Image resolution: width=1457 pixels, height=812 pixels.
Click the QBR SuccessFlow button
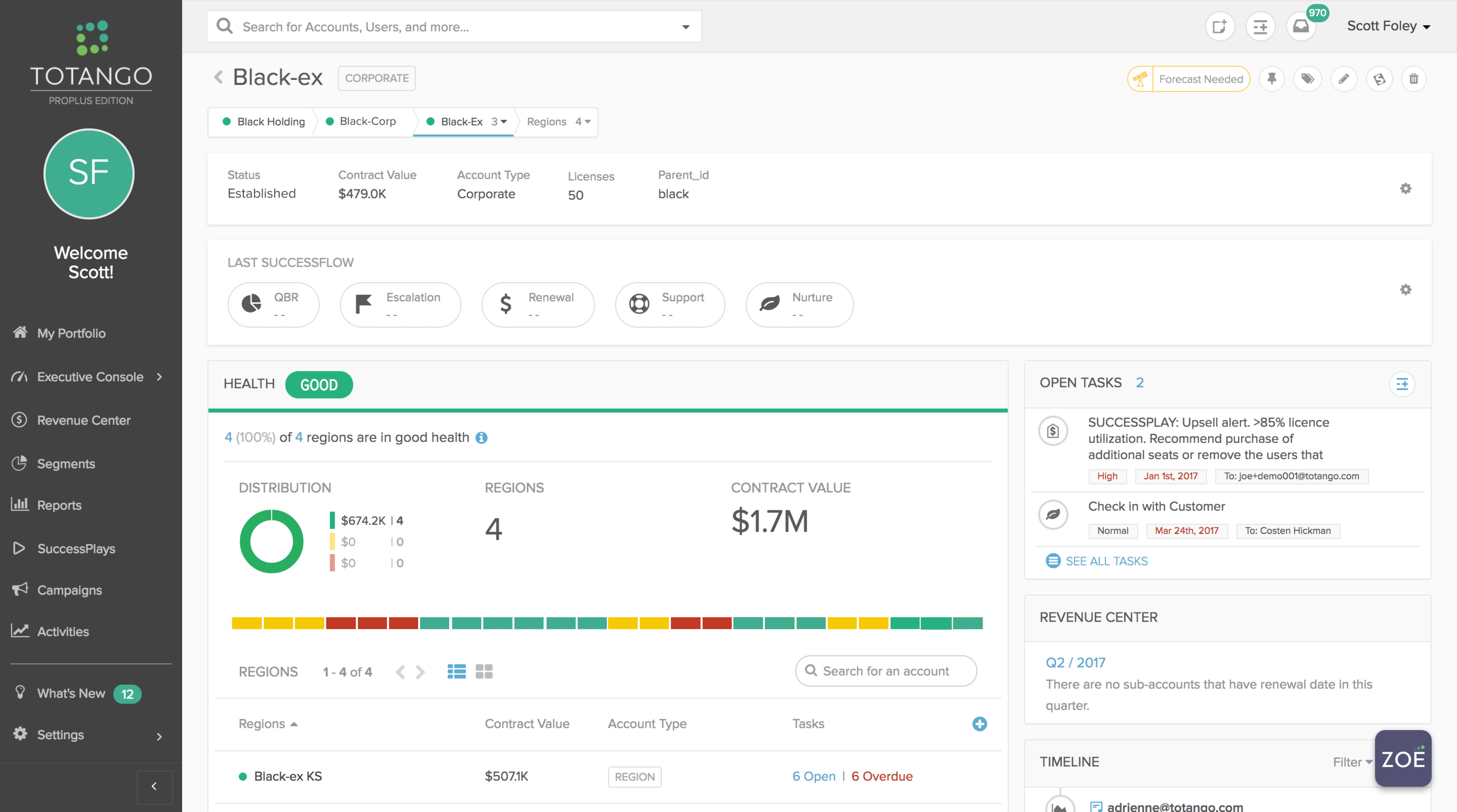pos(274,305)
